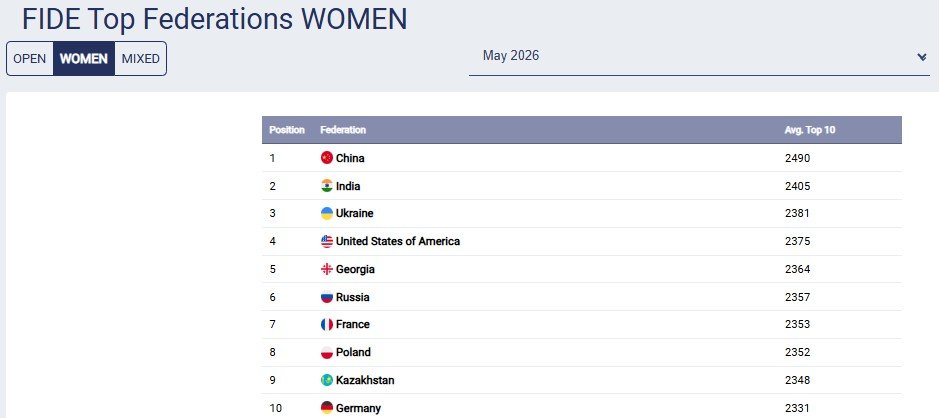Click the Kazakhstan flag icon

point(326,380)
